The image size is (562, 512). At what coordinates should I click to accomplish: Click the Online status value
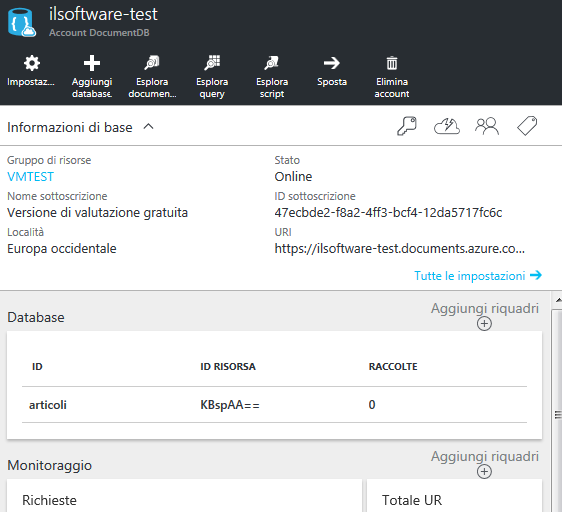coord(293,177)
